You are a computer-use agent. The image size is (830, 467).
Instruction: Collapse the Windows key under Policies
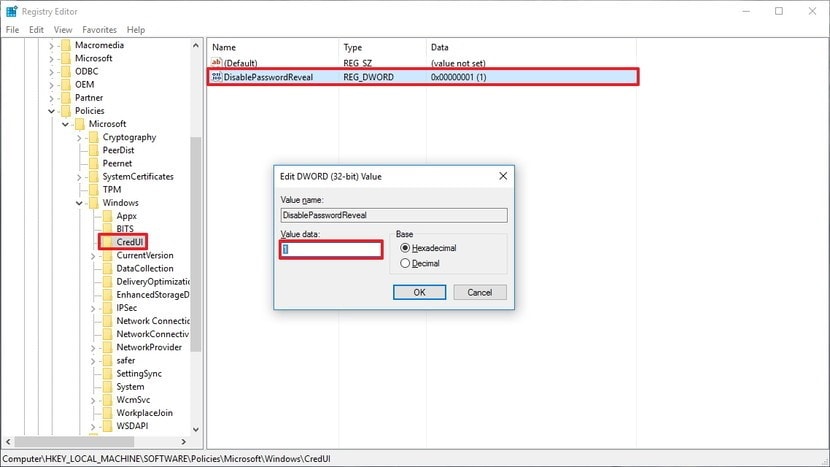click(79, 203)
